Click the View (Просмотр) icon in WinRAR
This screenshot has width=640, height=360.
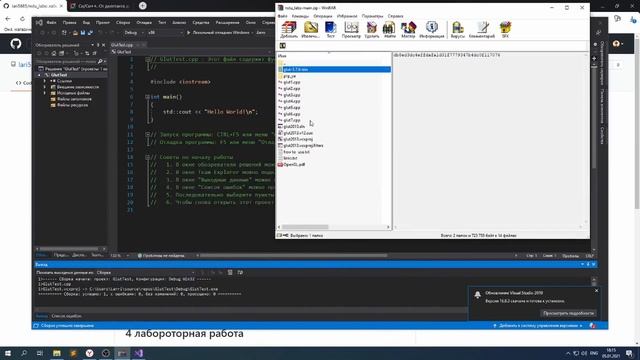351,28
